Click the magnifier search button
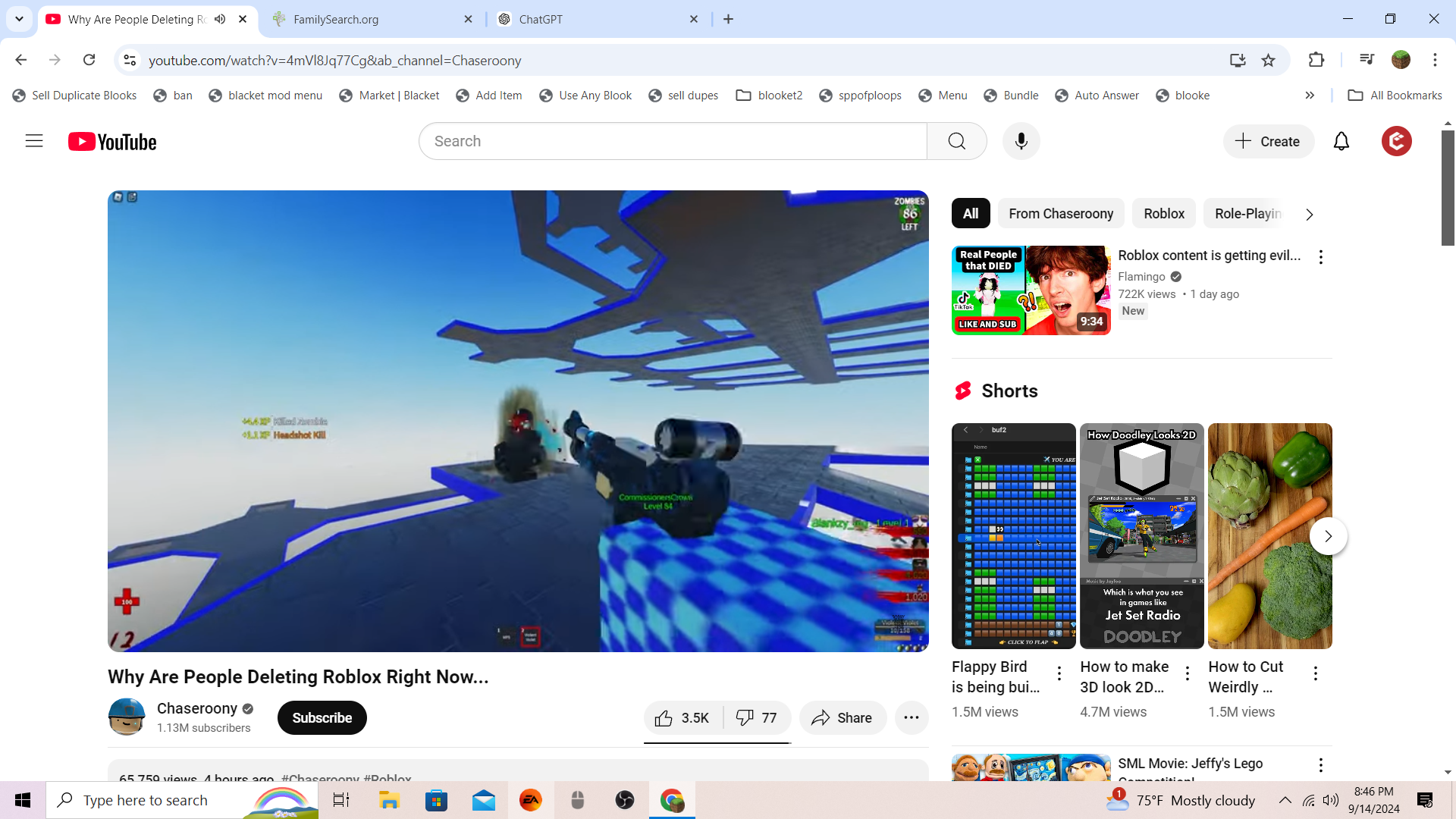The width and height of the screenshot is (1456, 819). pyautogui.click(x=956, y=141)
